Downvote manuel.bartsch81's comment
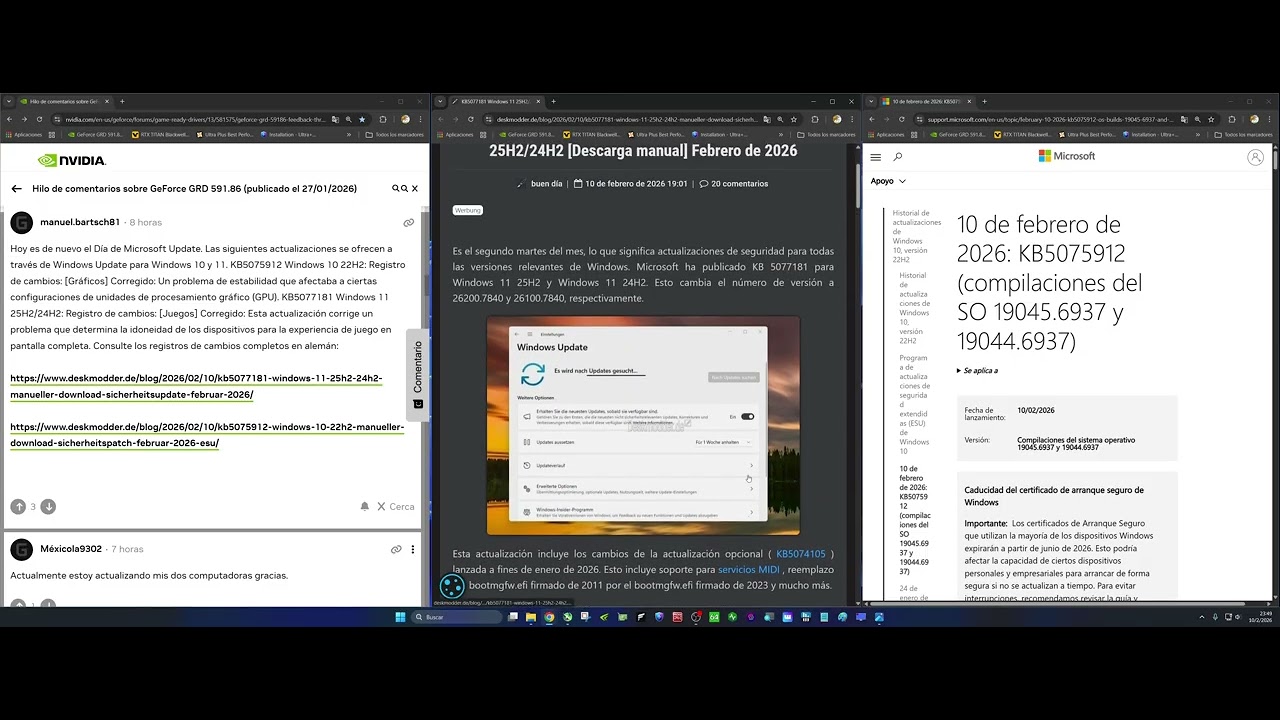1280x720 pixels. [48, 507]
